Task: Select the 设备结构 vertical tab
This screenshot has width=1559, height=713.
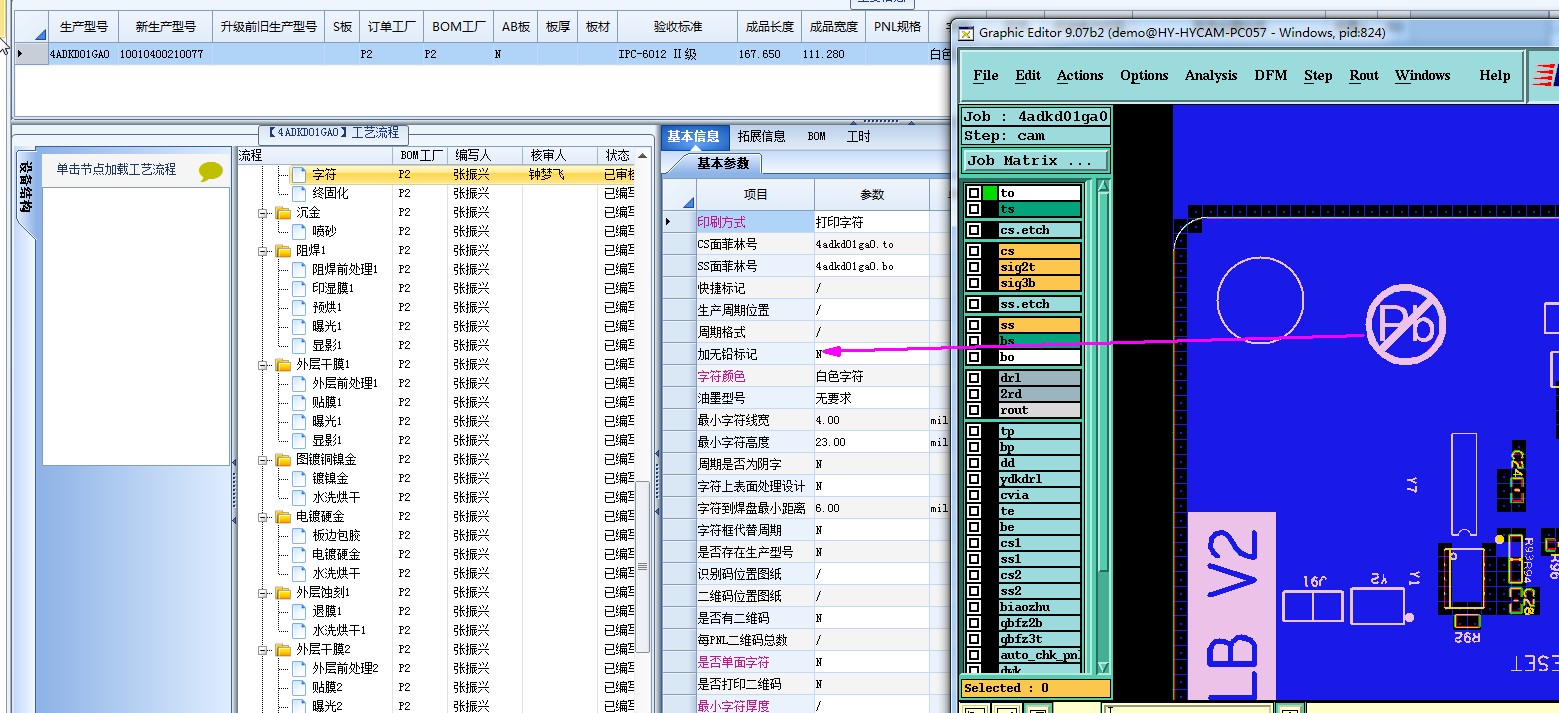Action: [26, 188]
